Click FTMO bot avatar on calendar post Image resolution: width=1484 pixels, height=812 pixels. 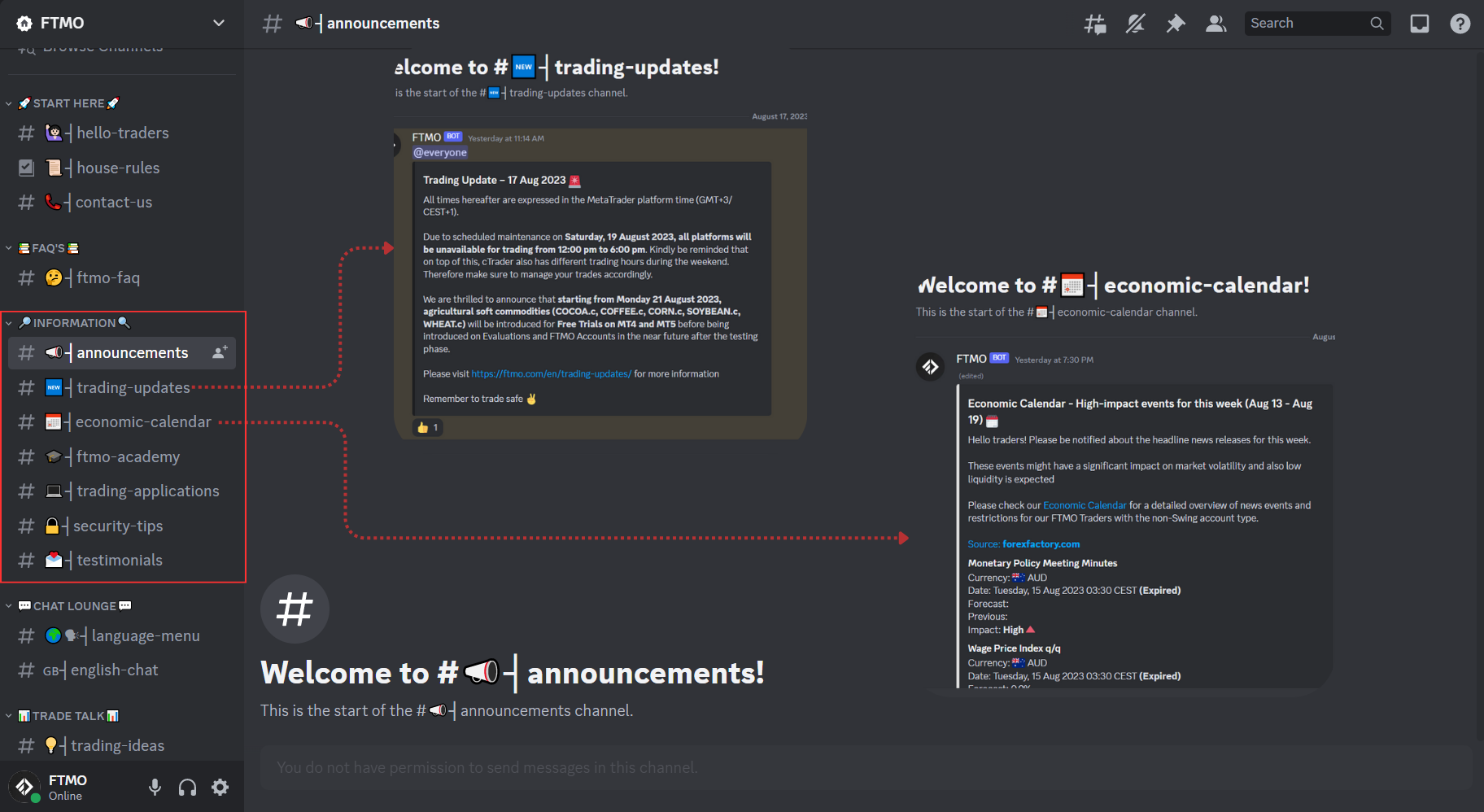tap(931, 367)
